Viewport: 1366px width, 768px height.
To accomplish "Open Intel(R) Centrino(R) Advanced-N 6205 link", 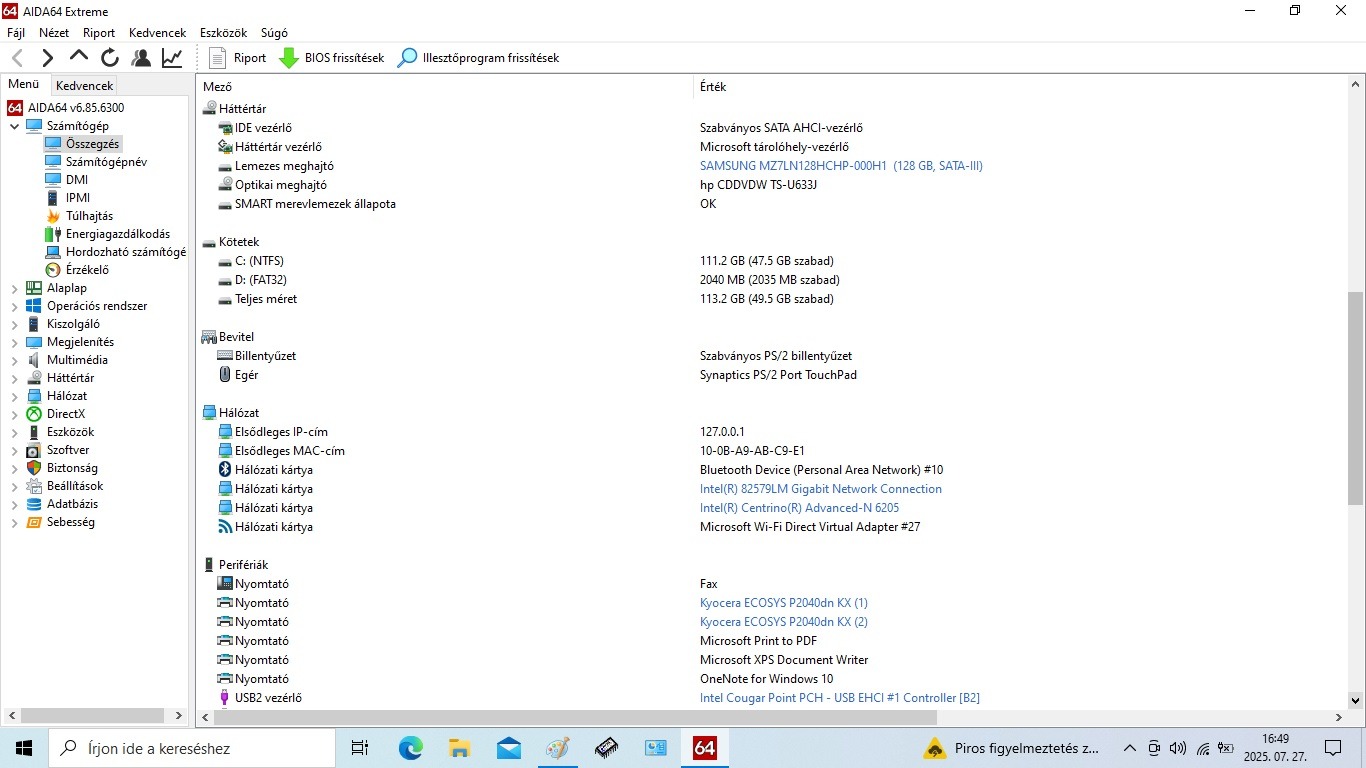I will click(799, 508).
